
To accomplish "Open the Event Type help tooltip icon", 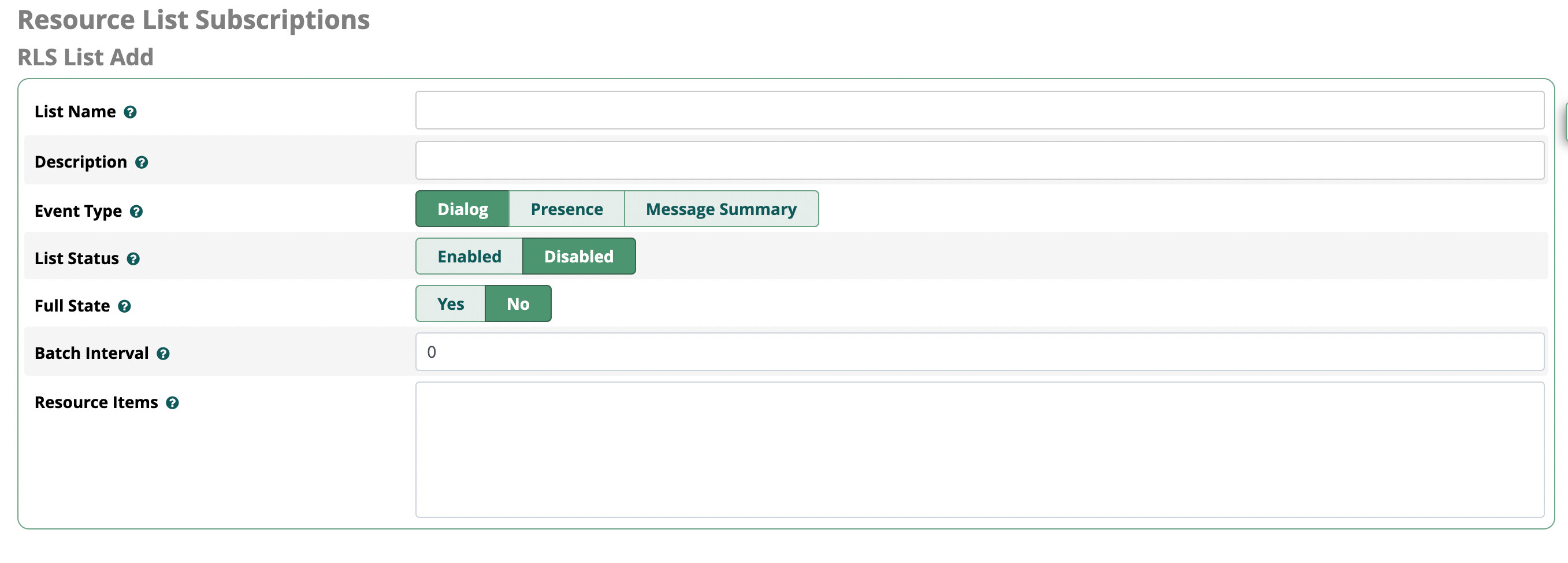I will [136, 212].
